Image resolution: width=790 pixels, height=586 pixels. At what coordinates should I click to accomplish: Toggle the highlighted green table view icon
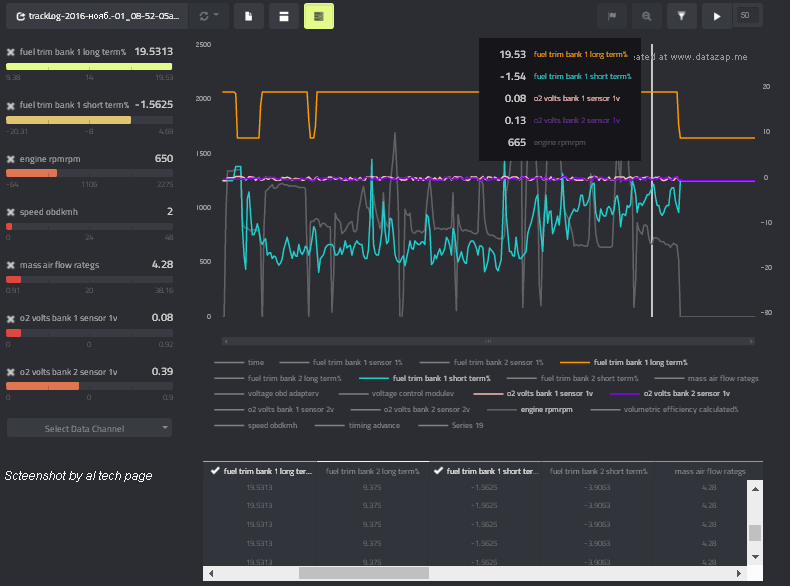point(319,16)
